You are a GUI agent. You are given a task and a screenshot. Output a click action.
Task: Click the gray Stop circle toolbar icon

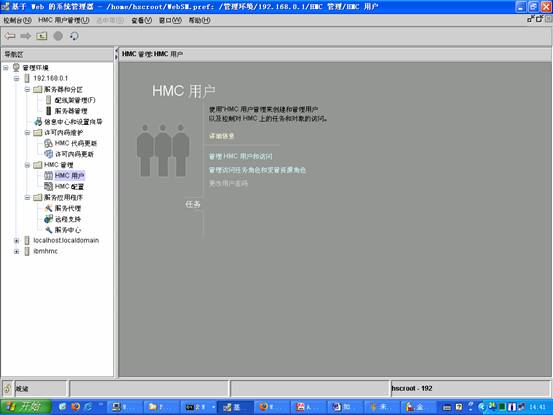coord(58,36)
